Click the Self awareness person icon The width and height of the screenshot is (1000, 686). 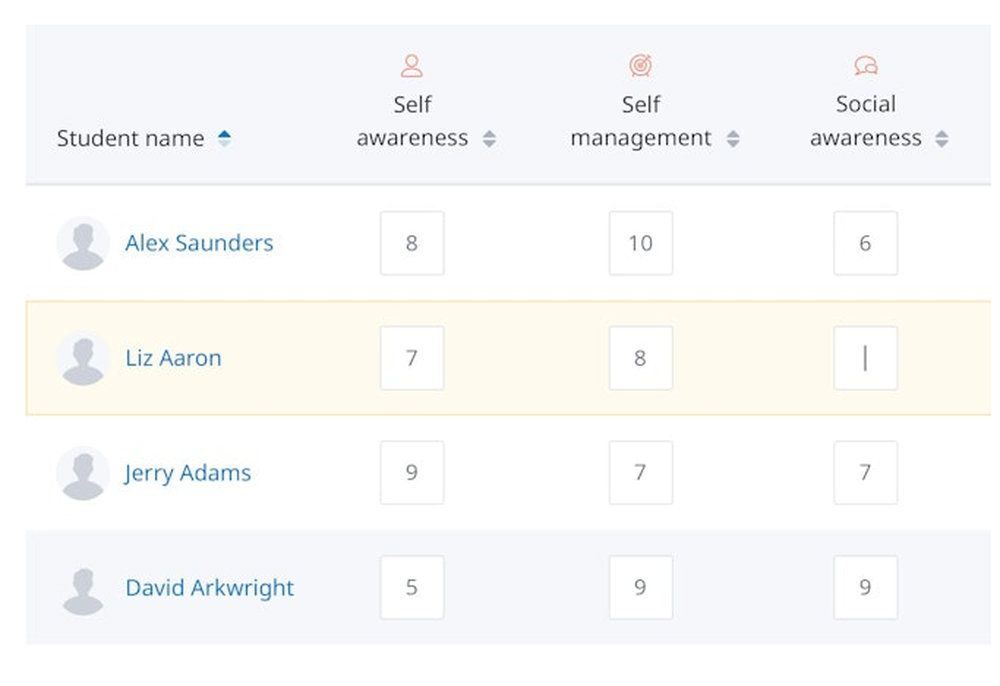pos(411,66)
